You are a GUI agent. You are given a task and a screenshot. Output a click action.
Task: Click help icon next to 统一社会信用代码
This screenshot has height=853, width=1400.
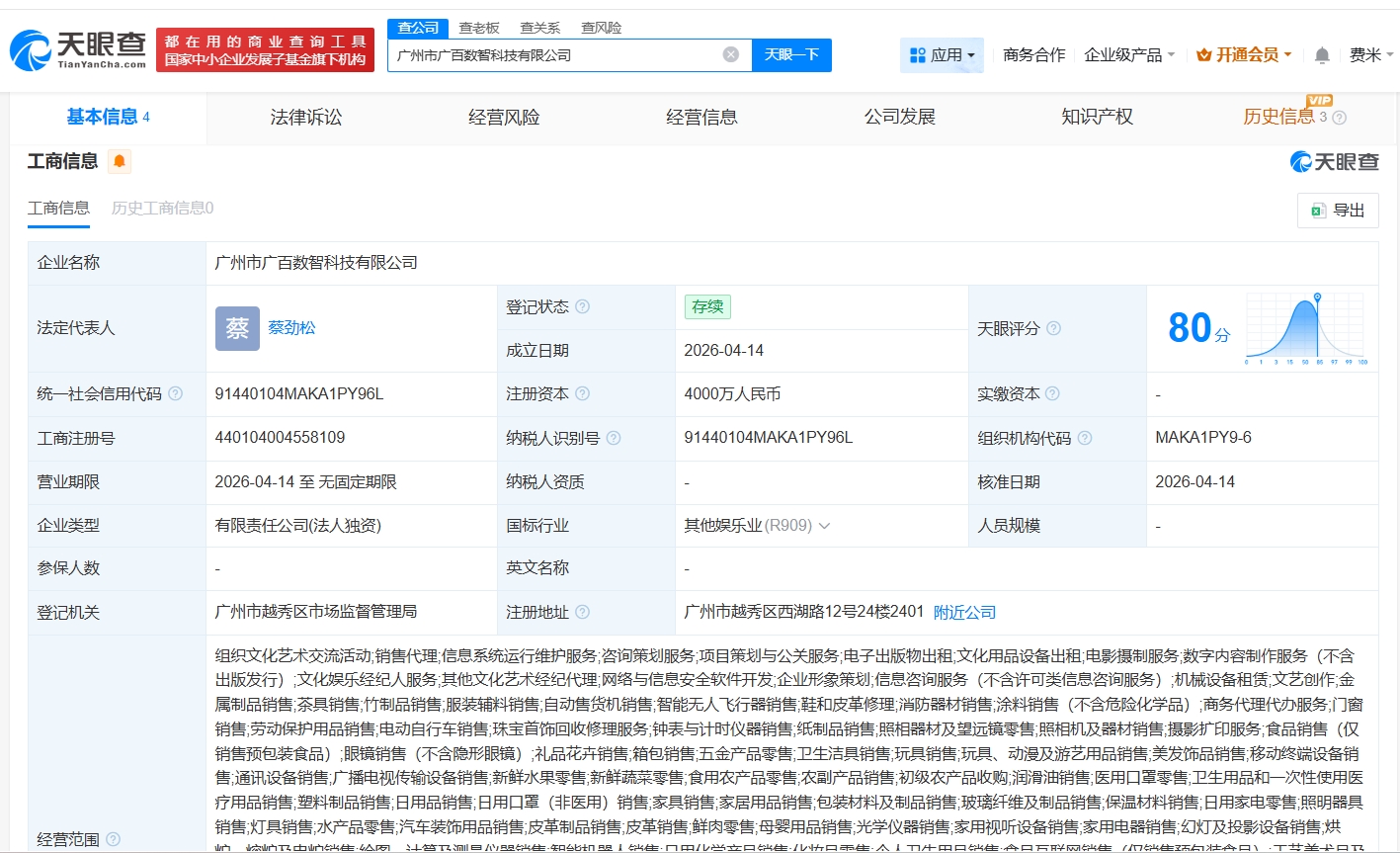tap(176, 393)
